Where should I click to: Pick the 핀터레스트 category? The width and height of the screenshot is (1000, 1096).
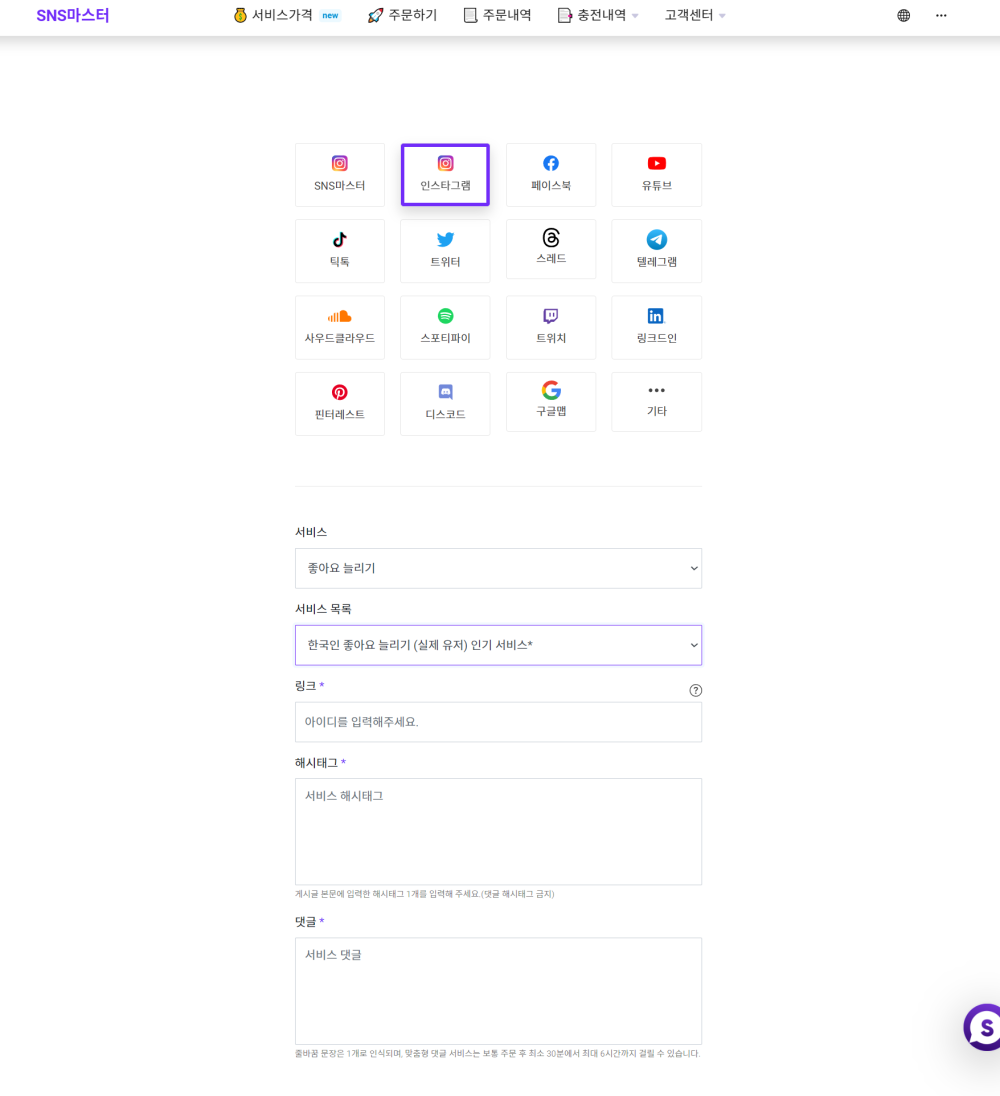point(340,403)
